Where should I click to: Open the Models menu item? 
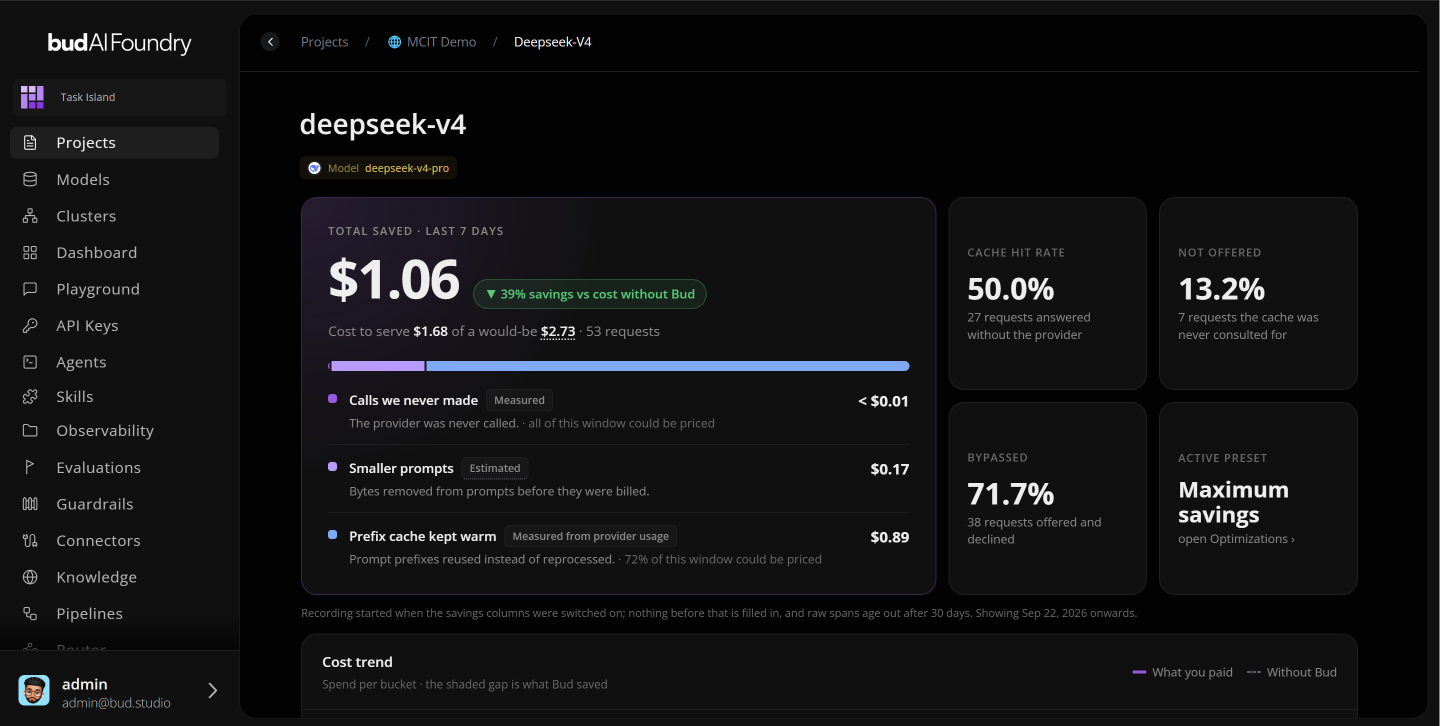coord(114,180)
